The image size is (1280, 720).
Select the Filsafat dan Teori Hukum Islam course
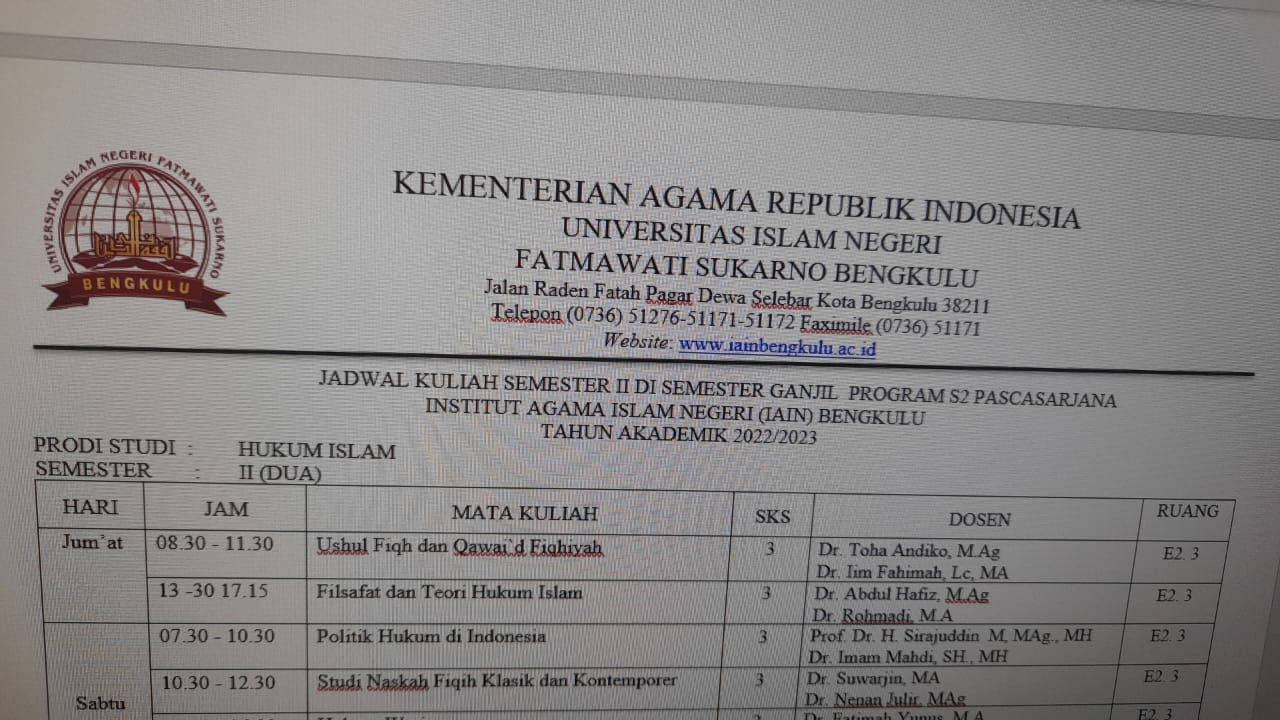click(x=449, y=592)
